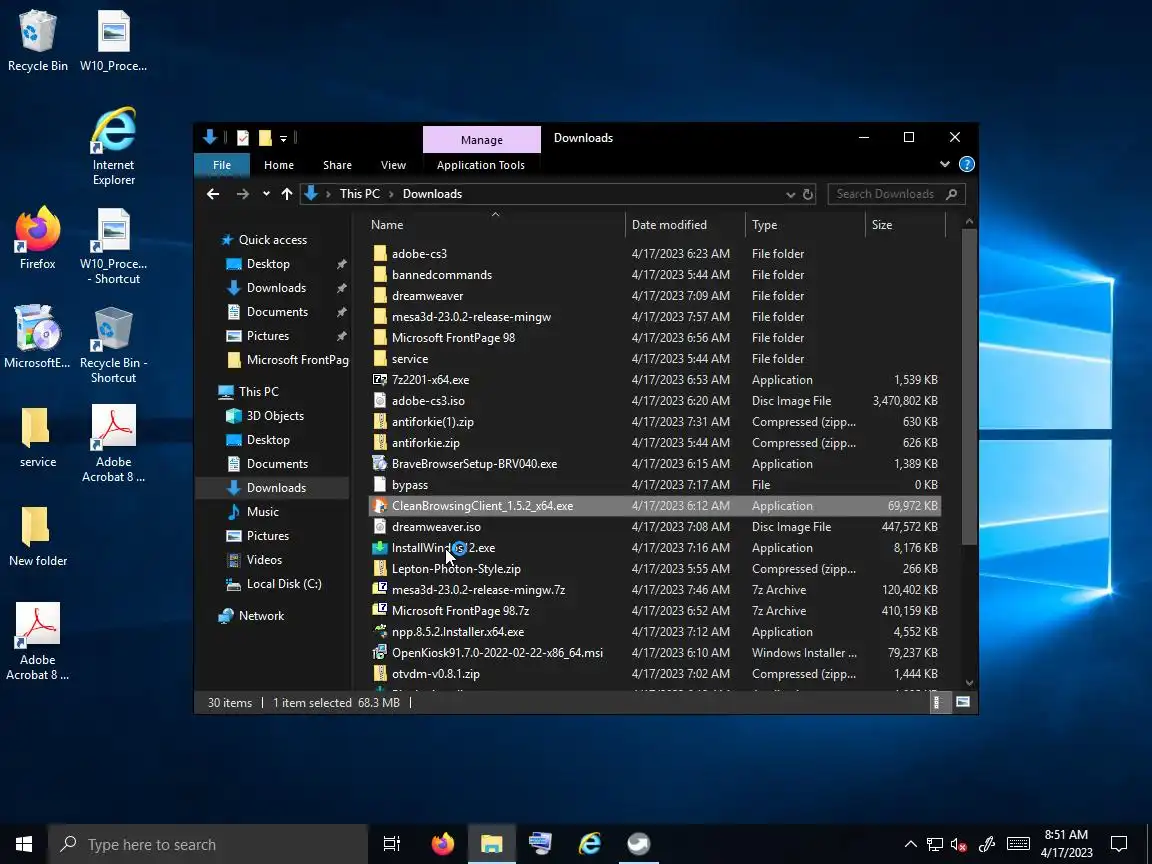Open Local Disk (C:) in the sidebar
The image size is (1152, 864).
click(x=284, y=584)
